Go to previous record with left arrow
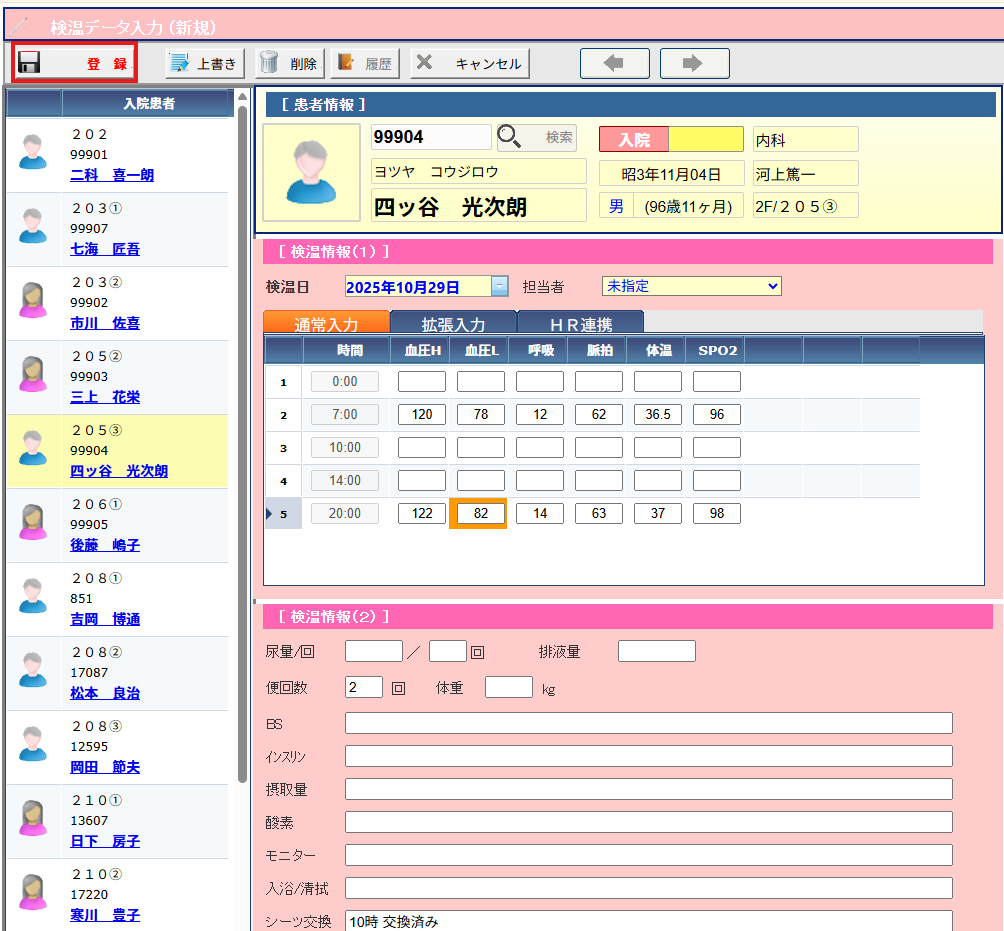1004x931 pixels. pyautogui.click(x=614, y=63)
